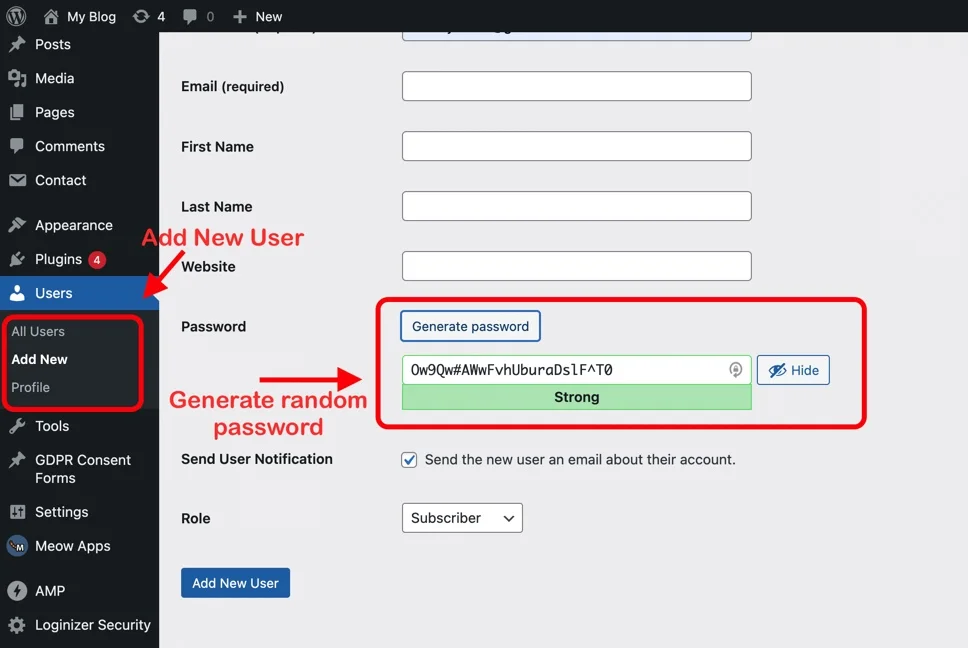This screenshot has width=968, height=648.
Task: Open the Media library icon in the sidebar
Action: 17,78
